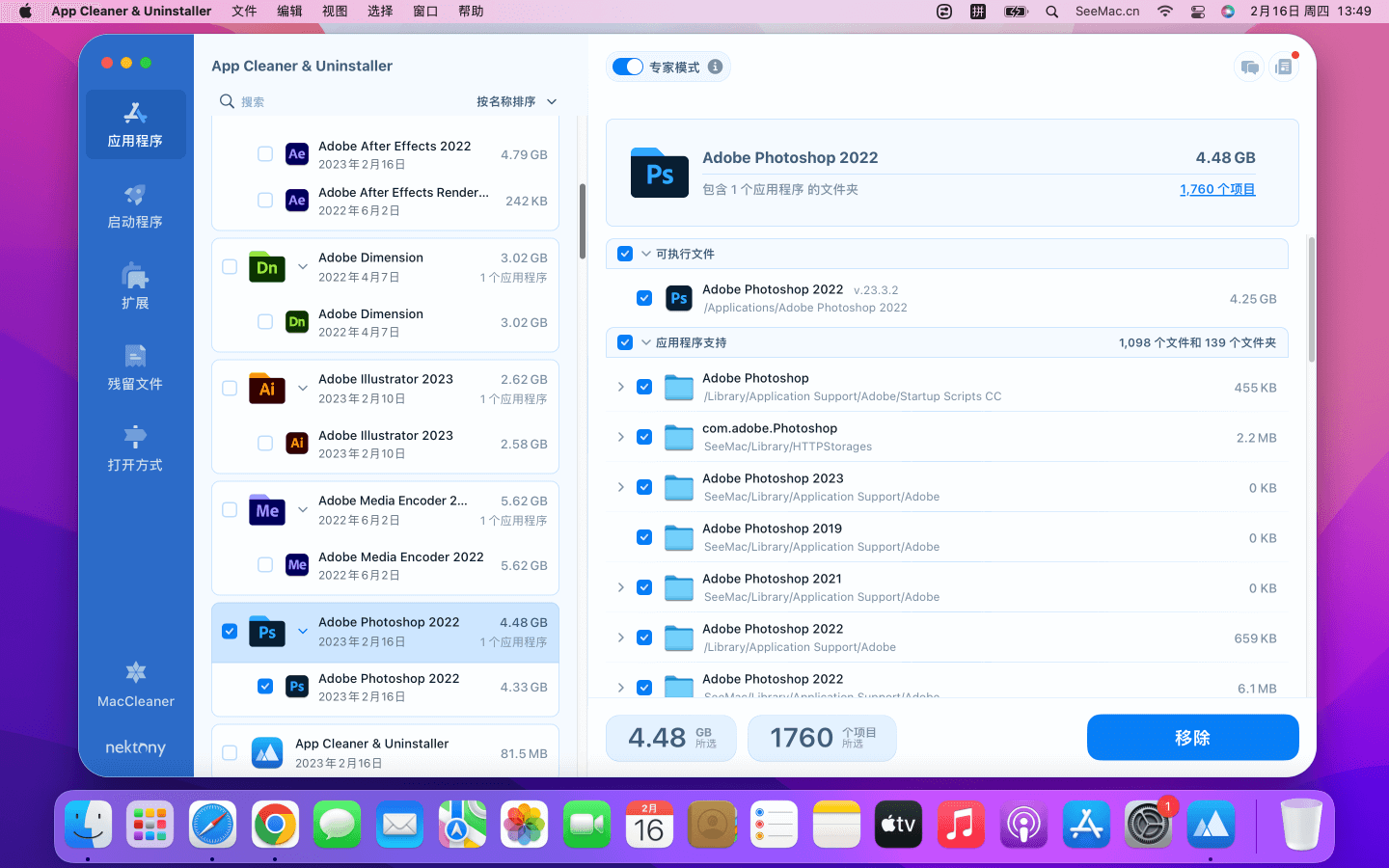
Task: Click the 移除 remove button
Action: point(1192,738)
